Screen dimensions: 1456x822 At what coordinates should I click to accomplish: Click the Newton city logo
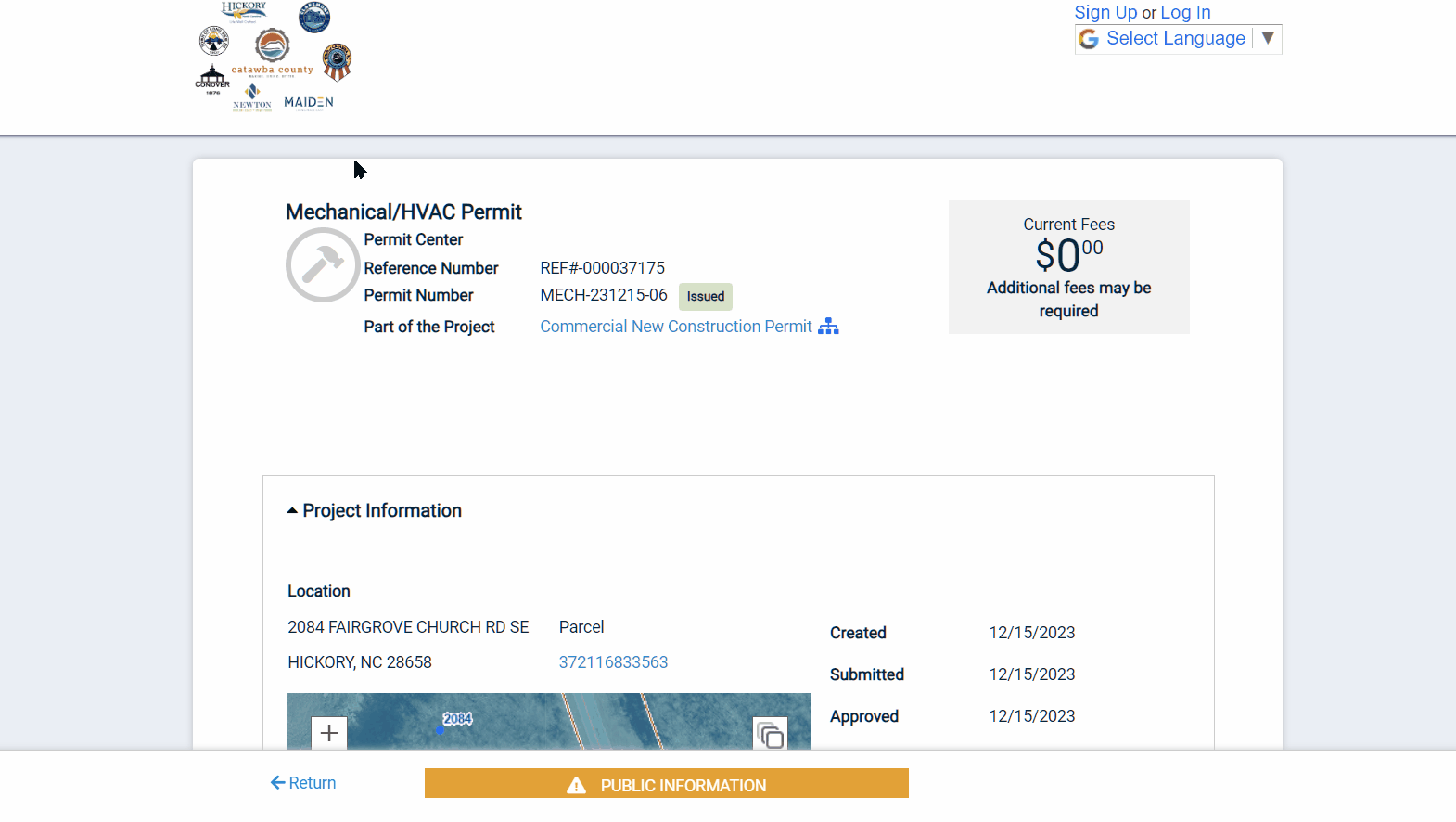tap(252, 96)
